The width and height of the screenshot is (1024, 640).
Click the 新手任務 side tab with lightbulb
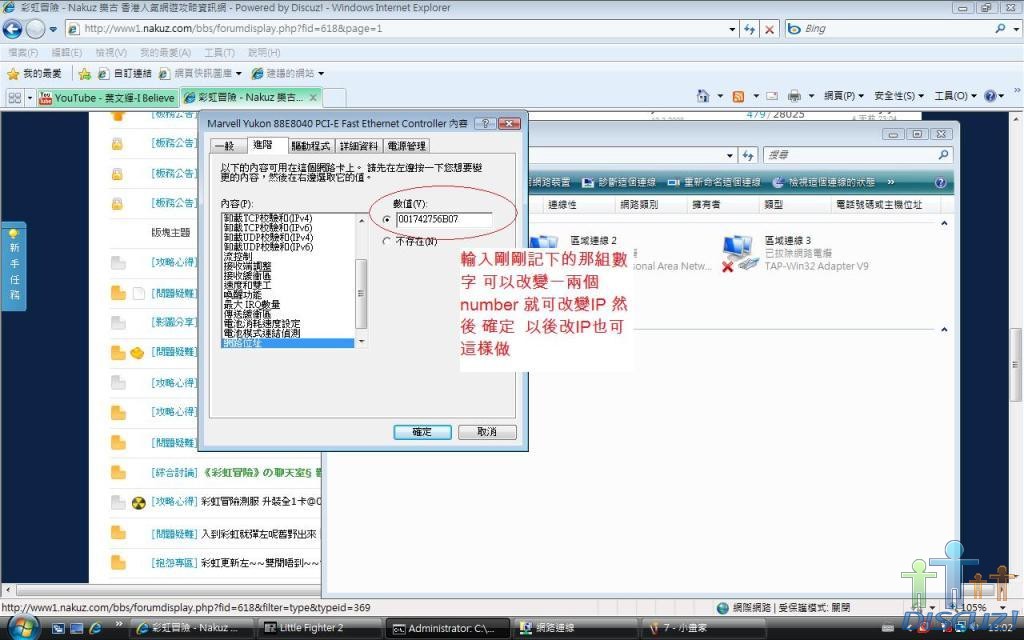pyautogui.click(x=14, y=266)
